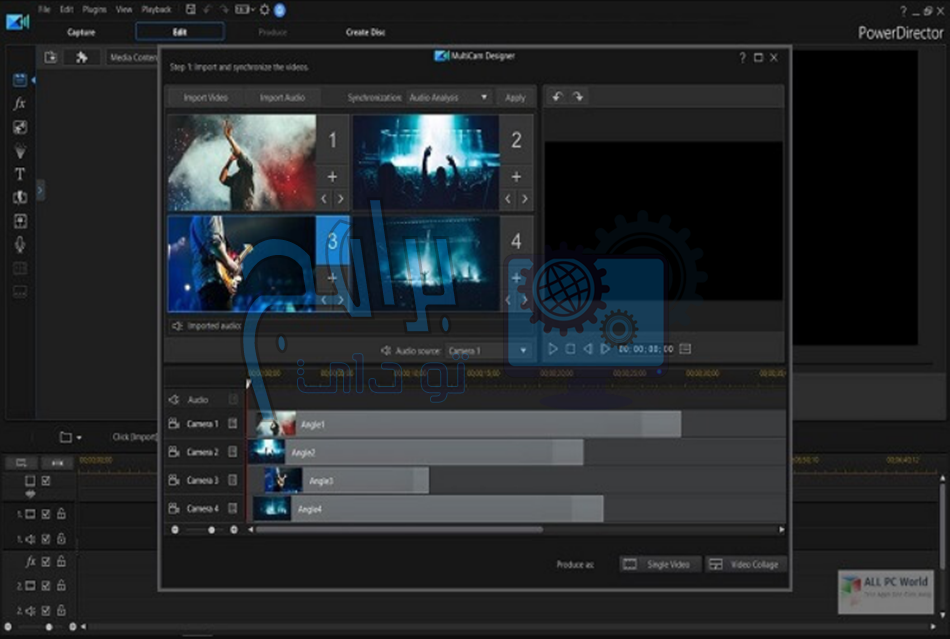Open the Plugins menu

[x=95, y=9]
